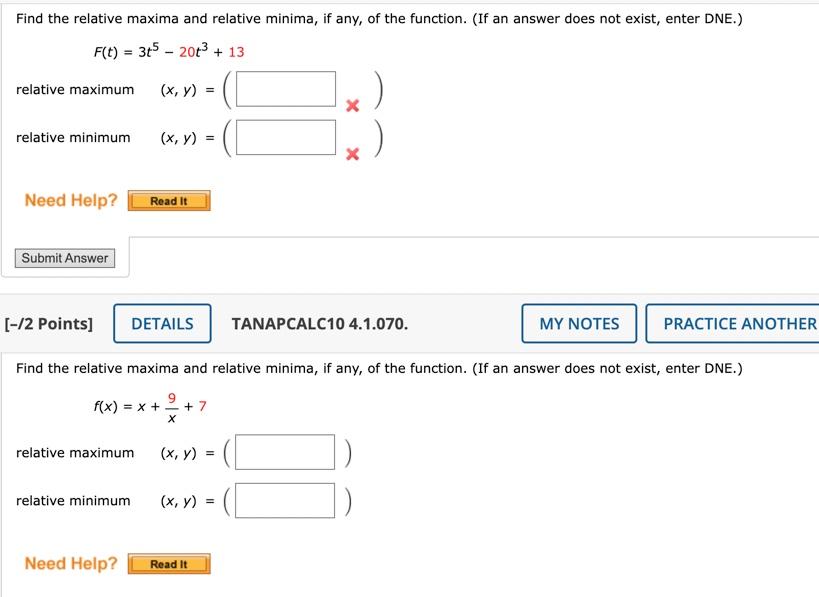Click the formula f(x) = x + 9/x + 7
Screen dimensions: 819x597
point(150,406)
